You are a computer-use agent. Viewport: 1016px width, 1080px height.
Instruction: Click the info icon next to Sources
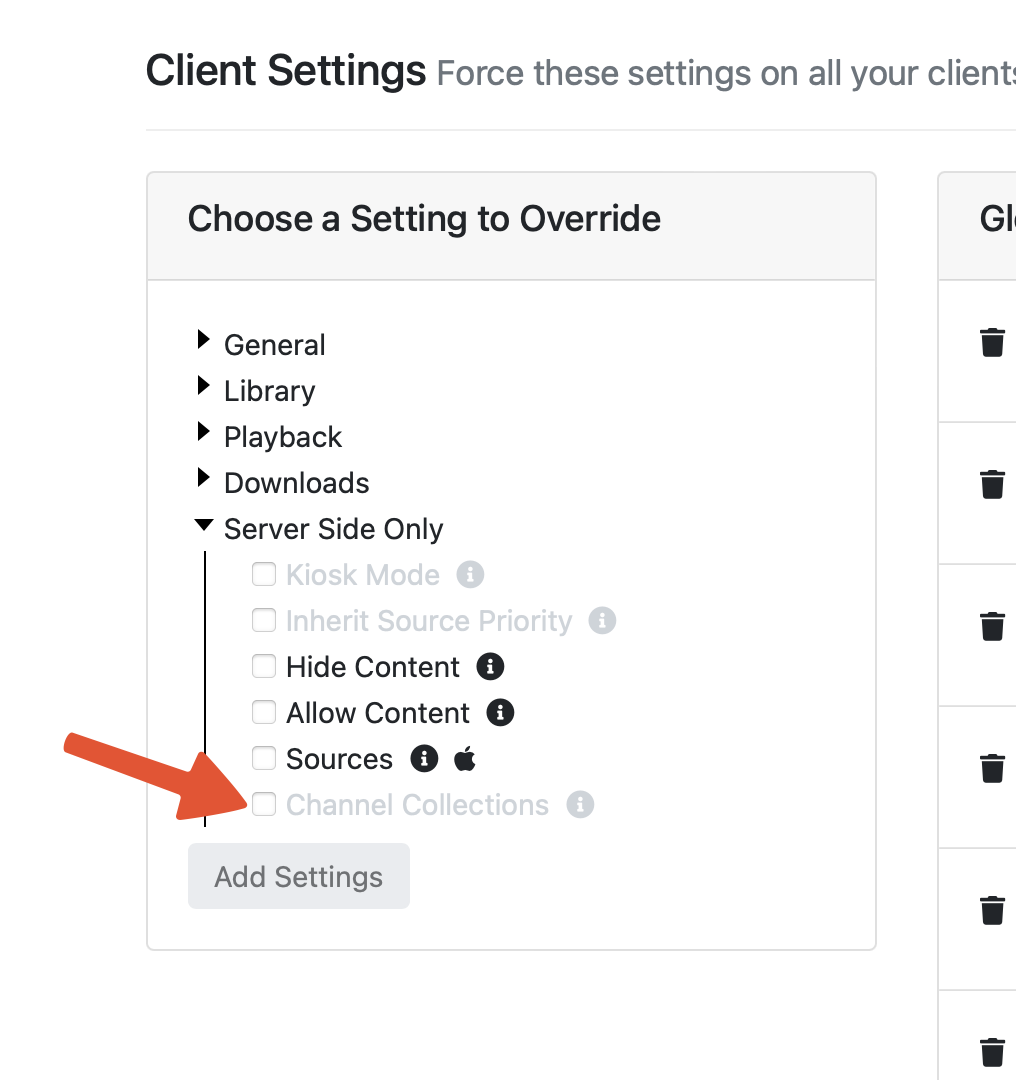pos(424,759)
